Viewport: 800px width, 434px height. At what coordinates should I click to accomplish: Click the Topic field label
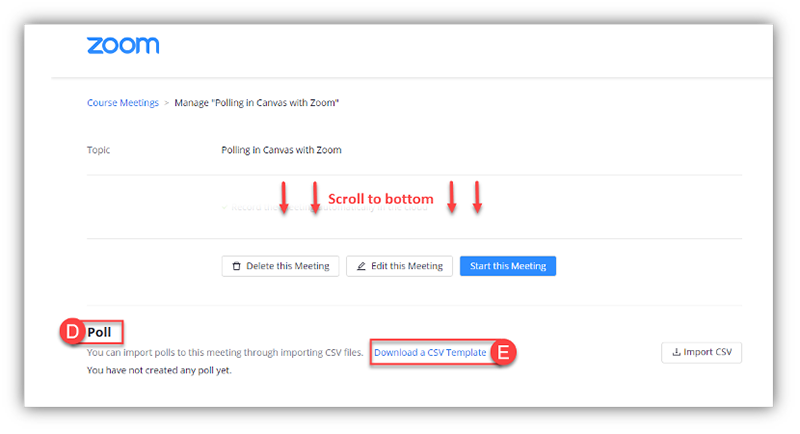(99, 150)
